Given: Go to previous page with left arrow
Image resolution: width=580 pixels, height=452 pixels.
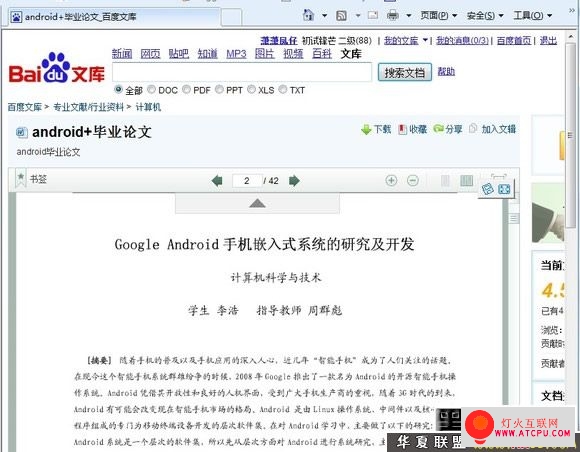Looking at the screenshot, I should 217,181.
